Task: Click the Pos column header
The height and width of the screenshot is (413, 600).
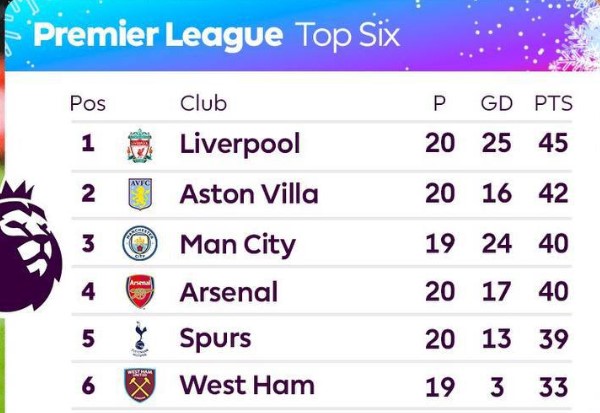Action: click(87, 103)
